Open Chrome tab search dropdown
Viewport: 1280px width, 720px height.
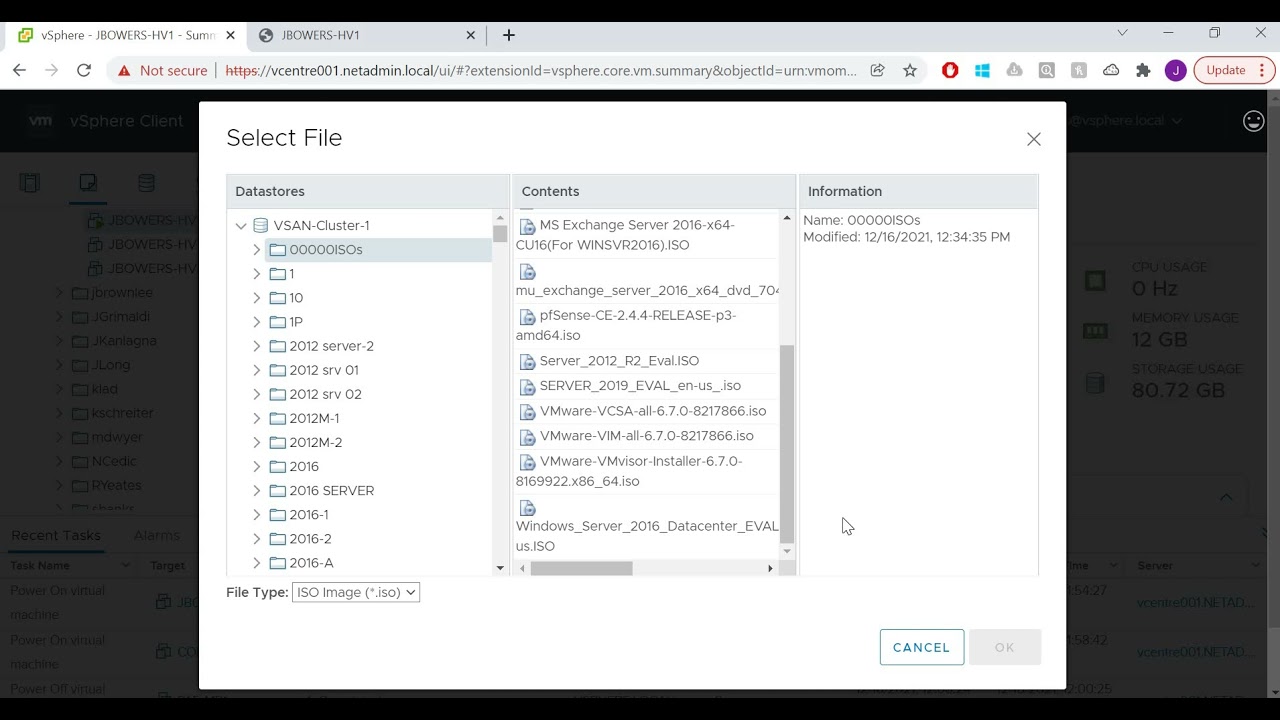1122,33
